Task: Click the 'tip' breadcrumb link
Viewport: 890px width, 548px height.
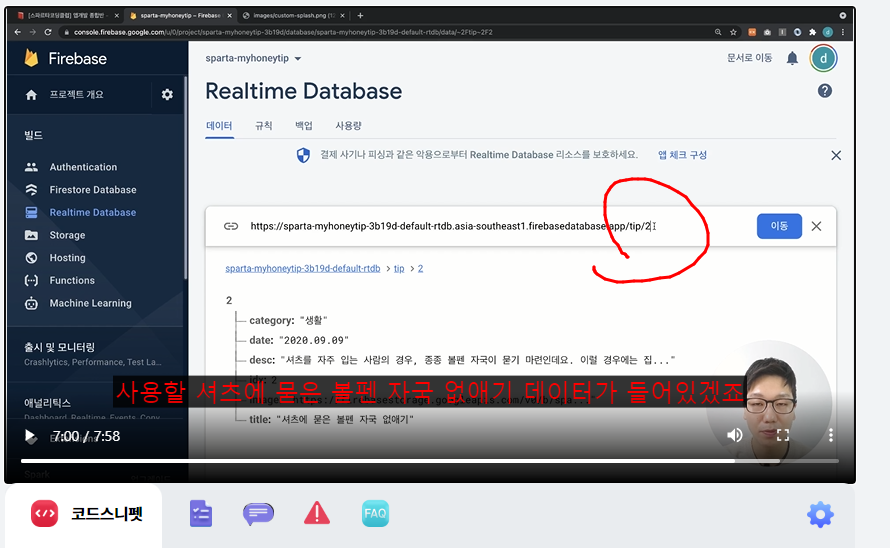Action: click(x=399, y=269)
